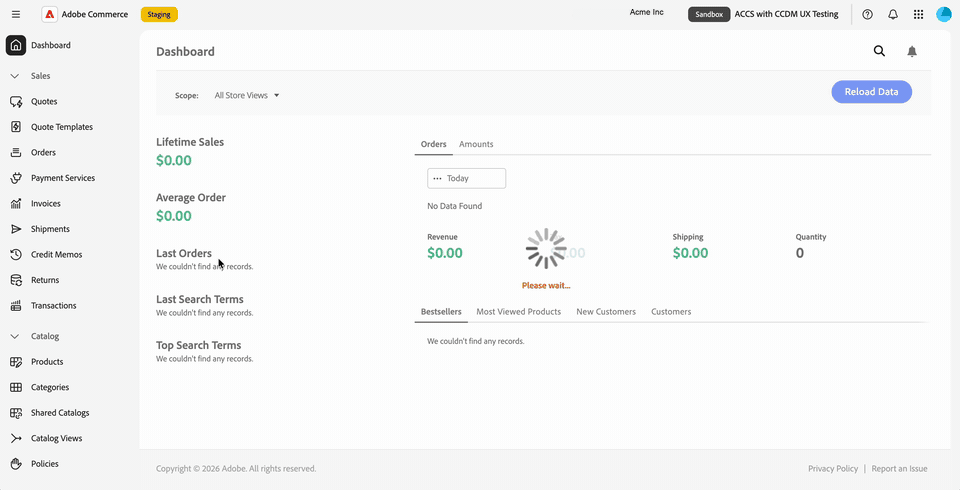Image resolution: width=960 pixels, height=490 pixels.
Task: Click the Average Order heading
Action: click(191, 198)
